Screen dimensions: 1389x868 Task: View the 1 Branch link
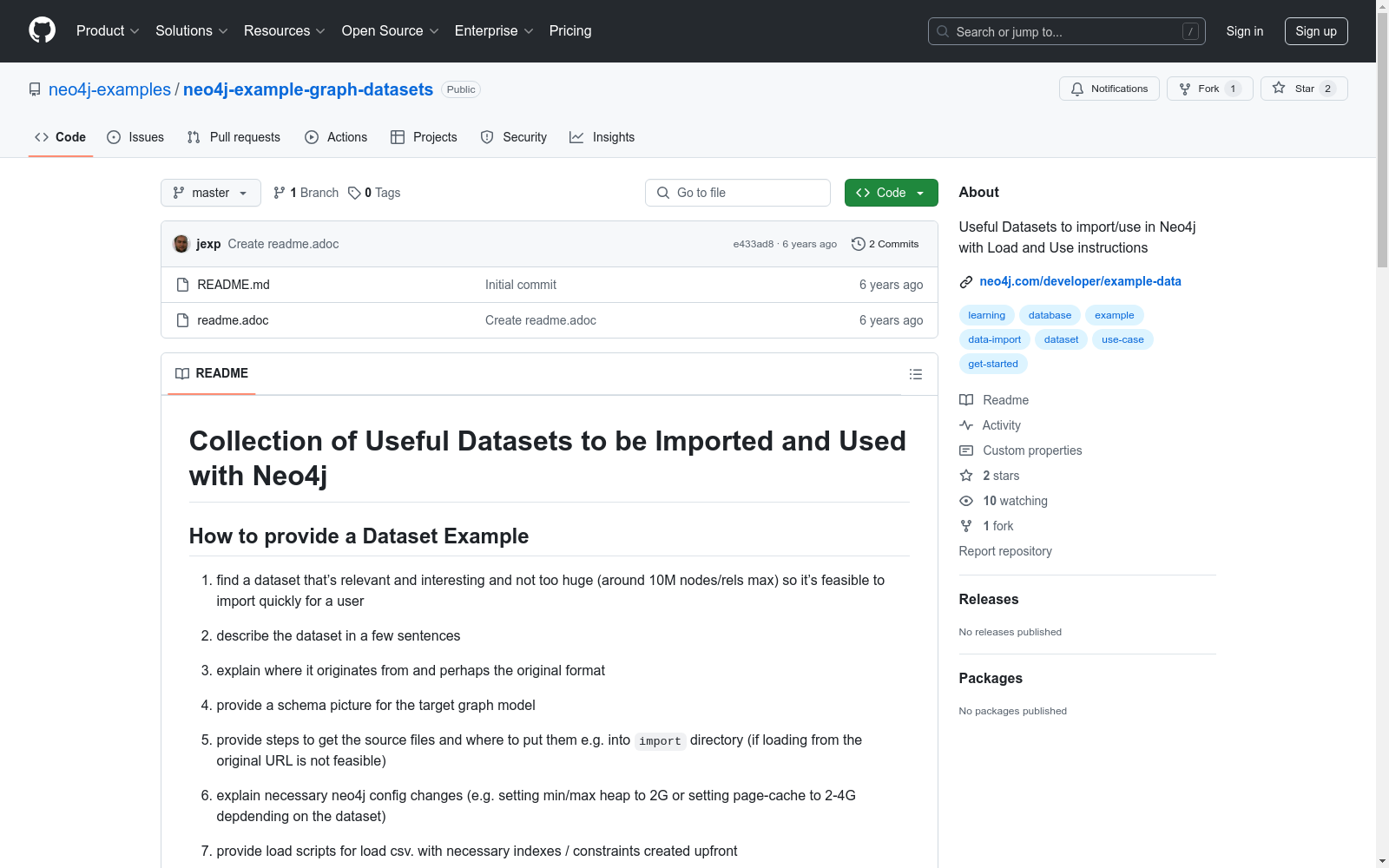[x=306, y=193]
